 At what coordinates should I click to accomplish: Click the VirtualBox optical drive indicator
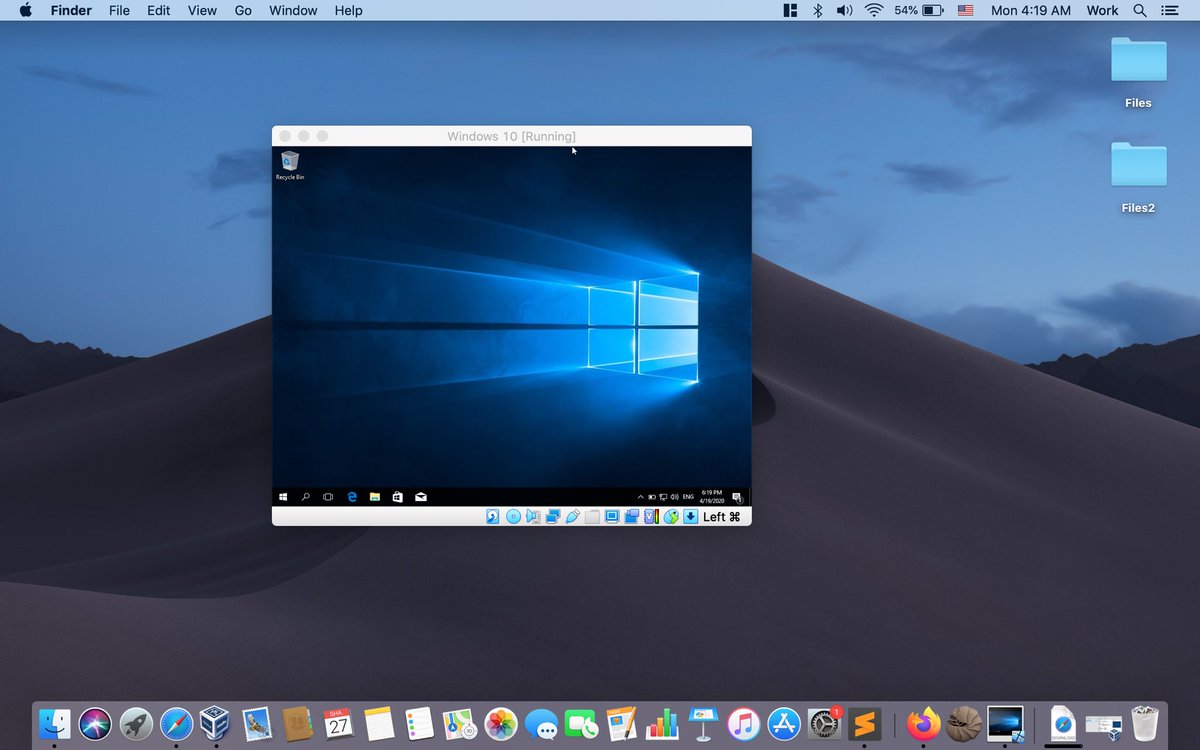coord(513,517)
